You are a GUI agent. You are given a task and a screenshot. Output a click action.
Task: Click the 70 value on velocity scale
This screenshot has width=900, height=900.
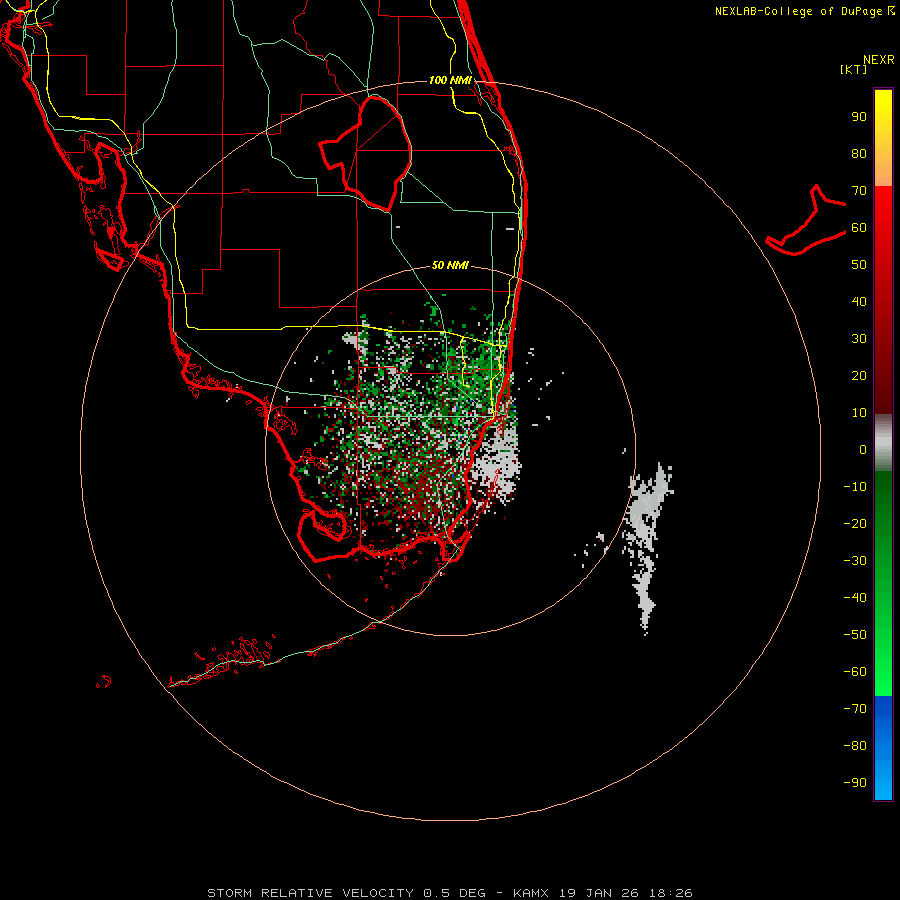(x=859, y=191)
